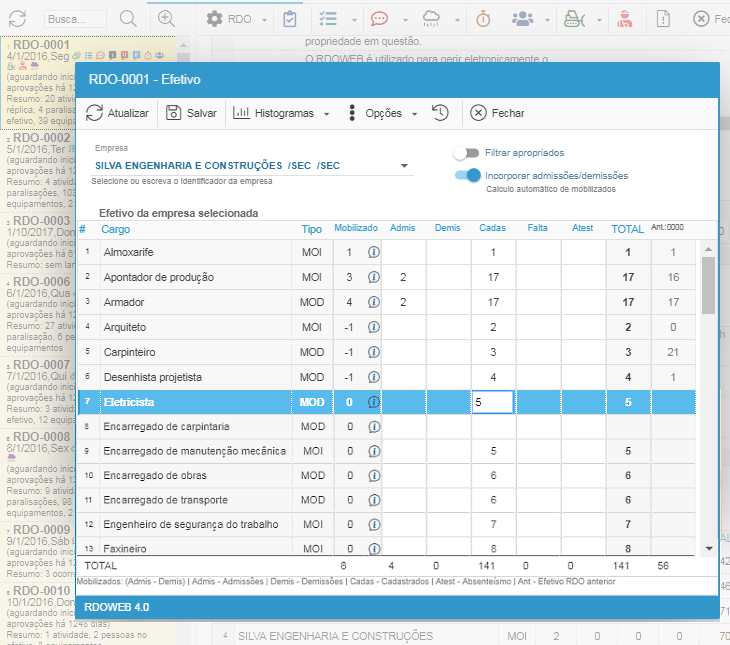Click the rain cloud weather icon
Viewport: 730px width, 645px height.
click(431, 19)
